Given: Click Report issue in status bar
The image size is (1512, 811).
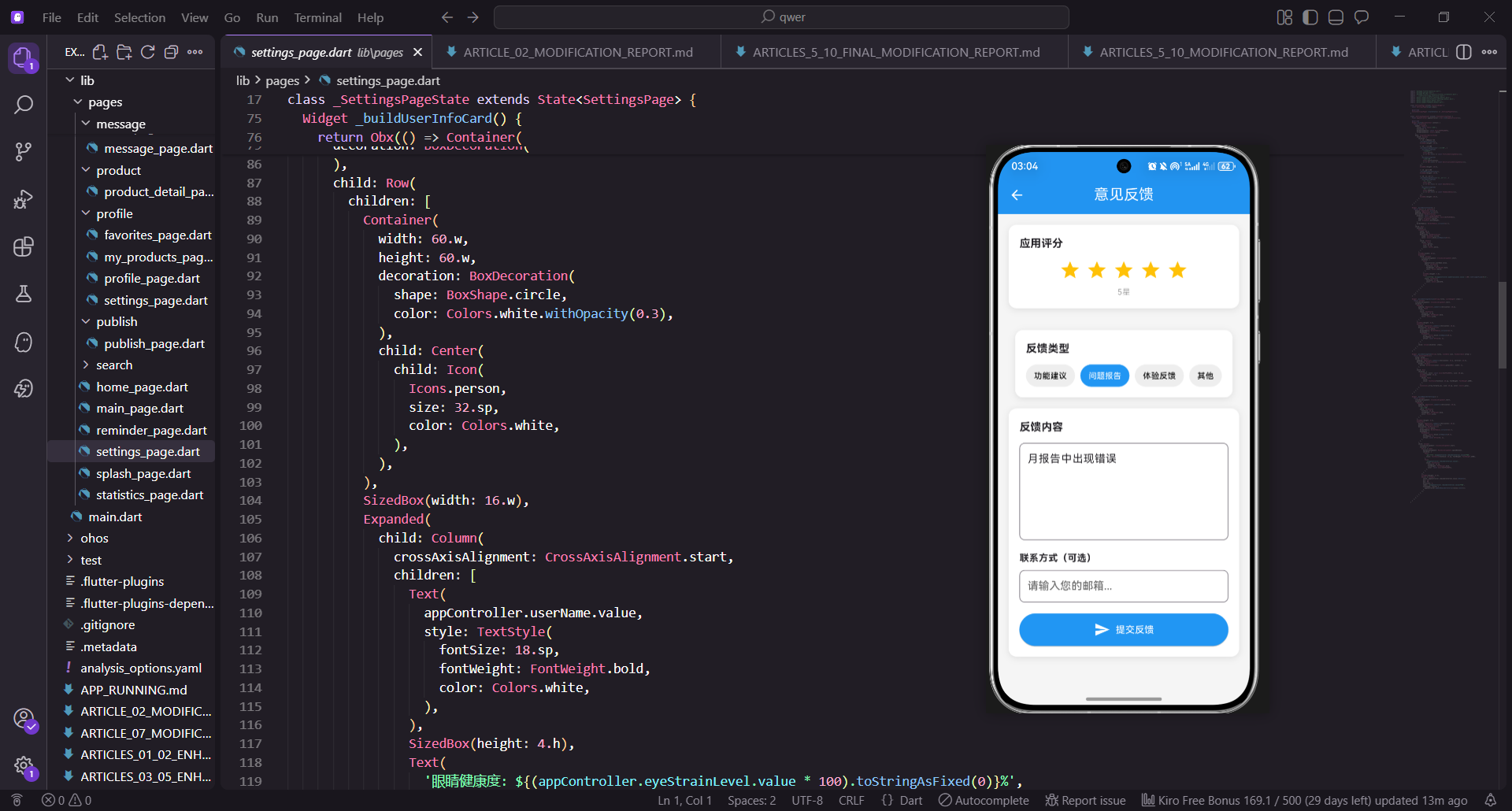Looking at the screenshot, I should click(x=1085, y=800).
